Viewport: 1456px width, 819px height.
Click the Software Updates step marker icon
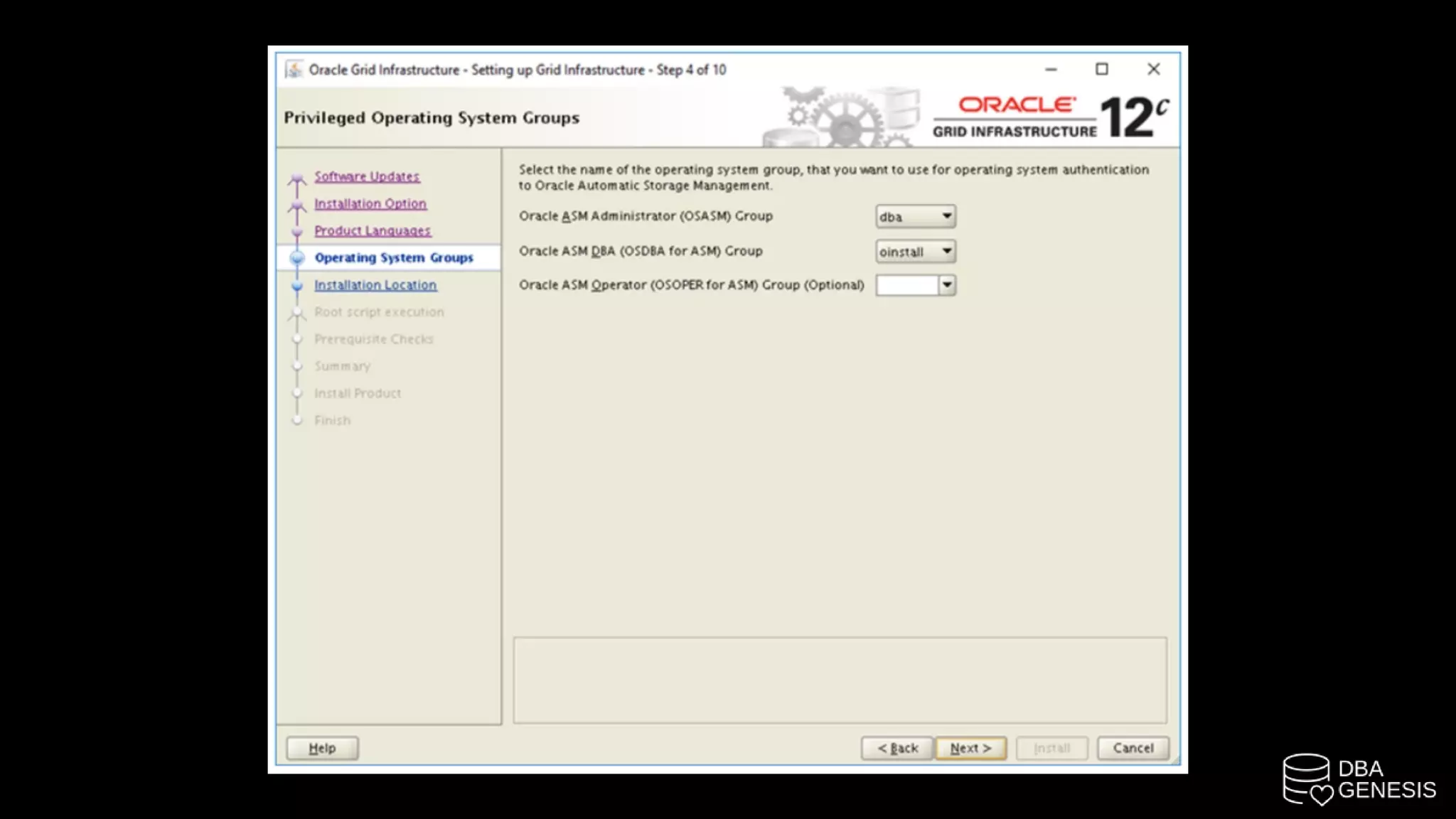(297, 178)
